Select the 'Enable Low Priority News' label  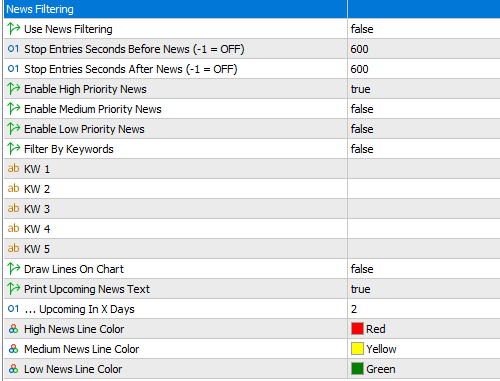coord(84,129)
